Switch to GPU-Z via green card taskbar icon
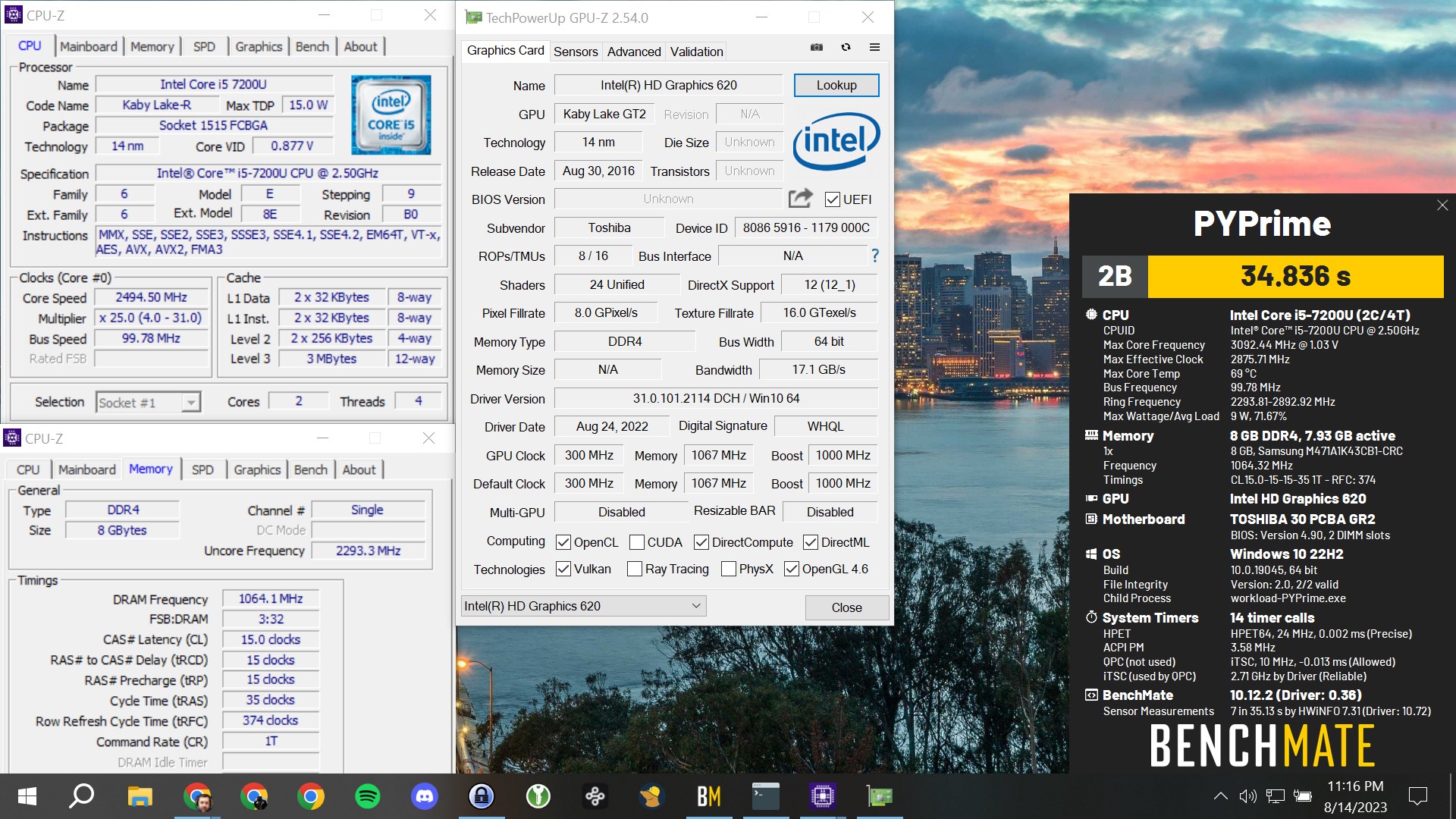 click(880, 796)
